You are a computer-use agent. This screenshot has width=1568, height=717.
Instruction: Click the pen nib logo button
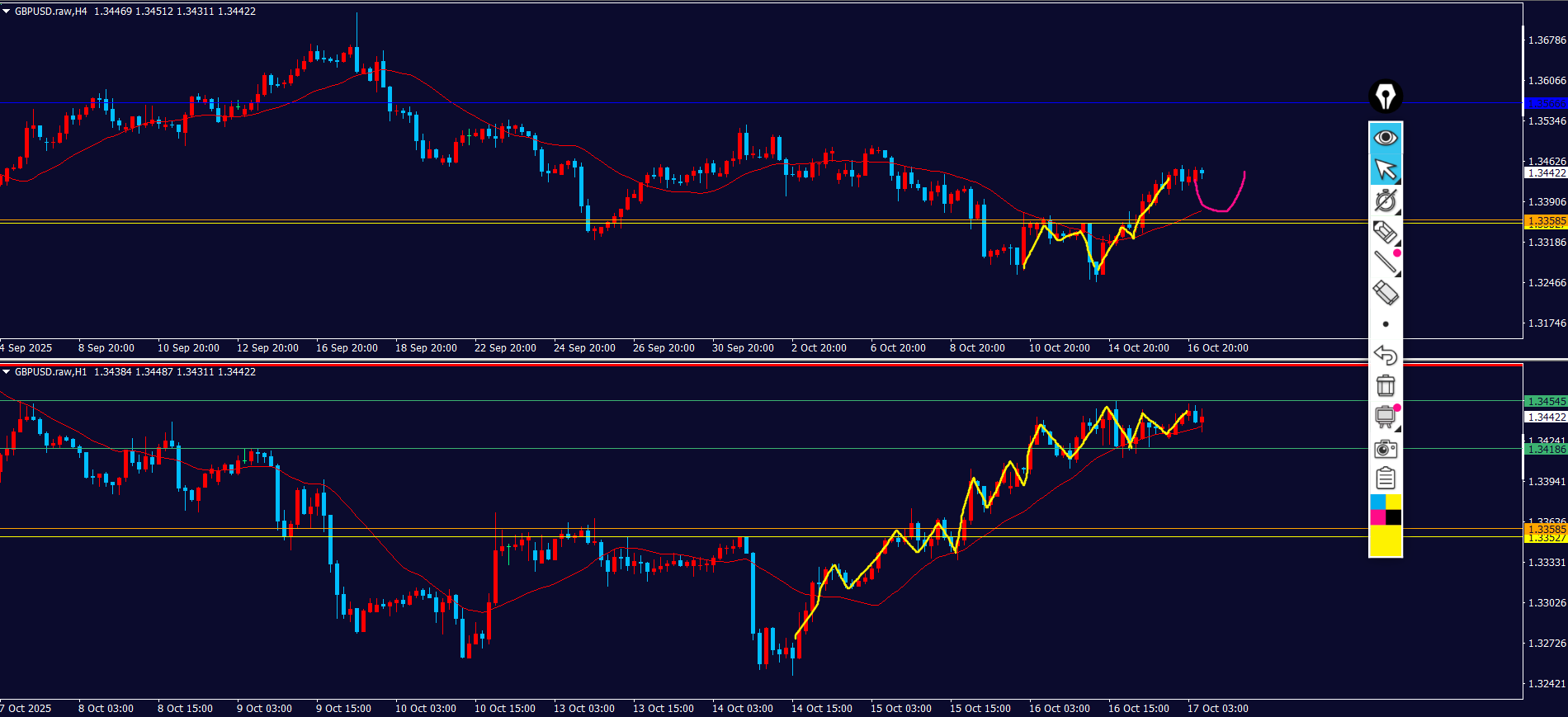tap(1385, 97)
